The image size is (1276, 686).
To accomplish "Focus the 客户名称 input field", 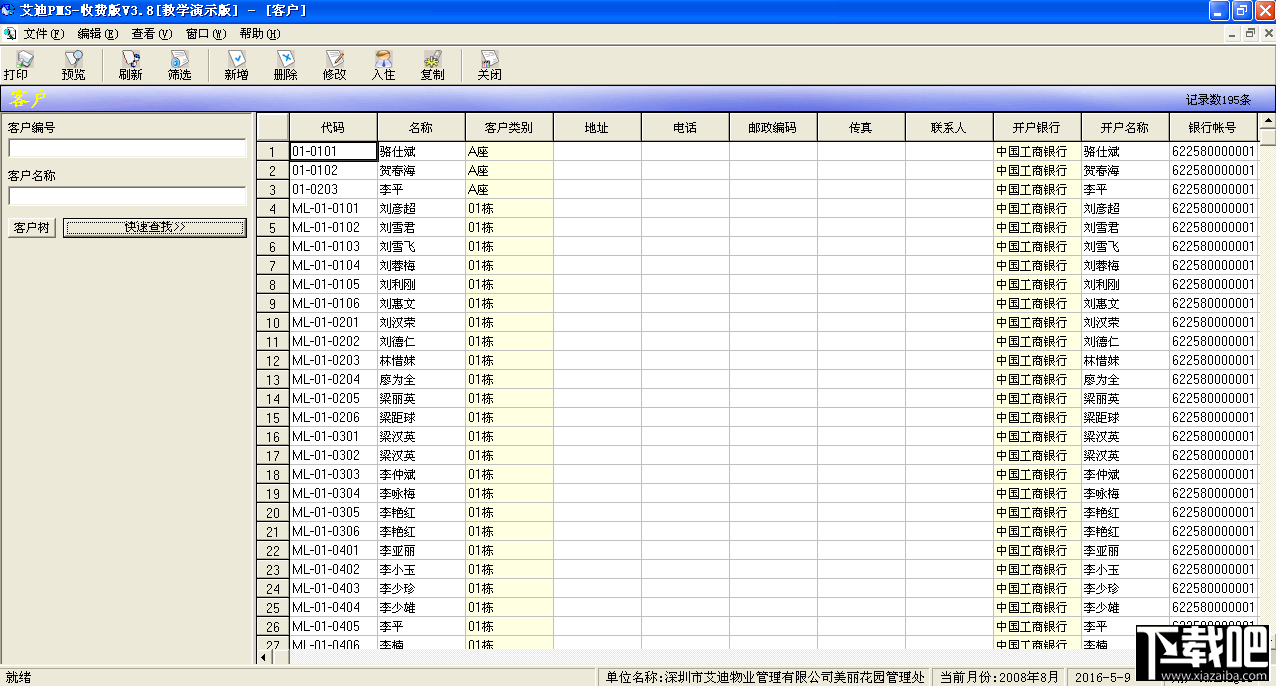I will click(127, 196).
